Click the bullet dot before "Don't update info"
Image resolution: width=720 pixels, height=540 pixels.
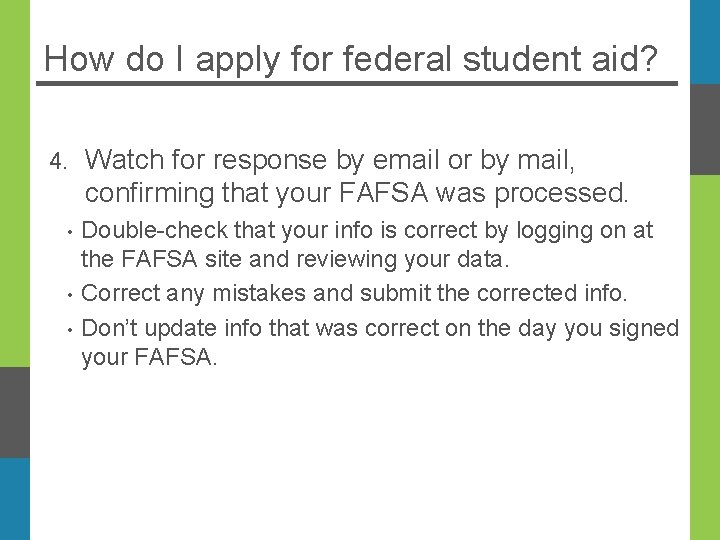pos(66,330)
